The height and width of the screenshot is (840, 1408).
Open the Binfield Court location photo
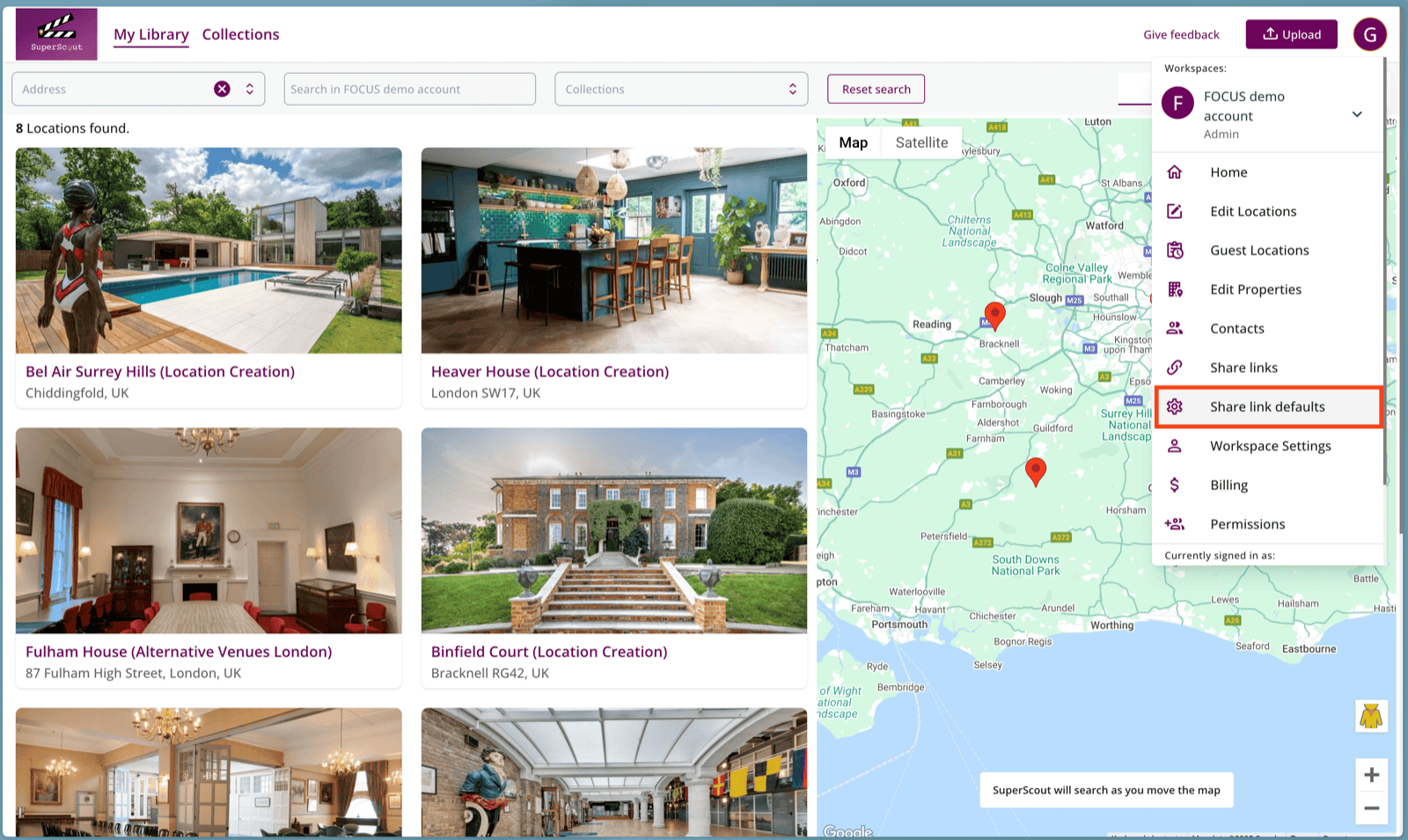coord(614,530)
